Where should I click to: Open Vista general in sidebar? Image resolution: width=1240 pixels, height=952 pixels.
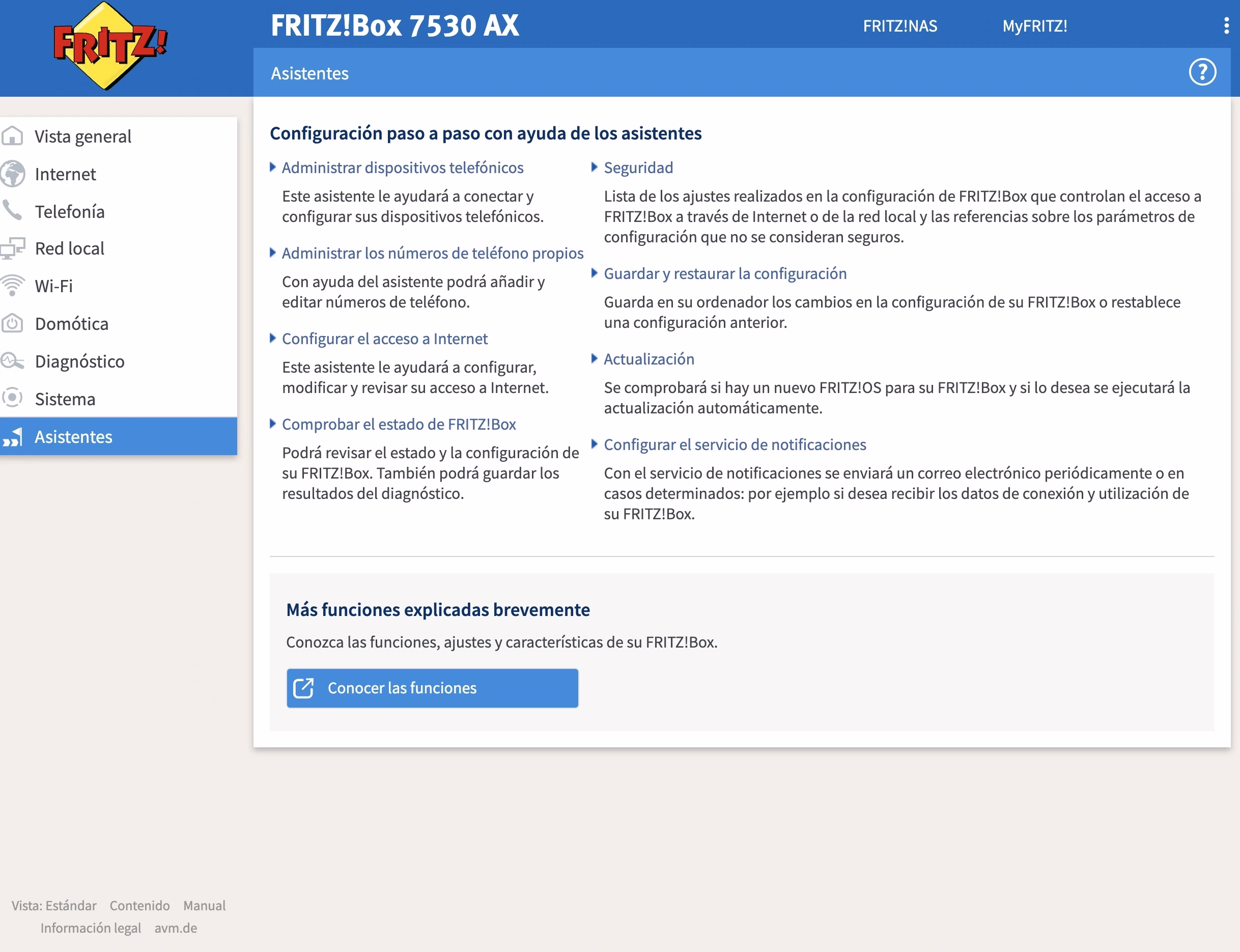(x=119, y=136)
